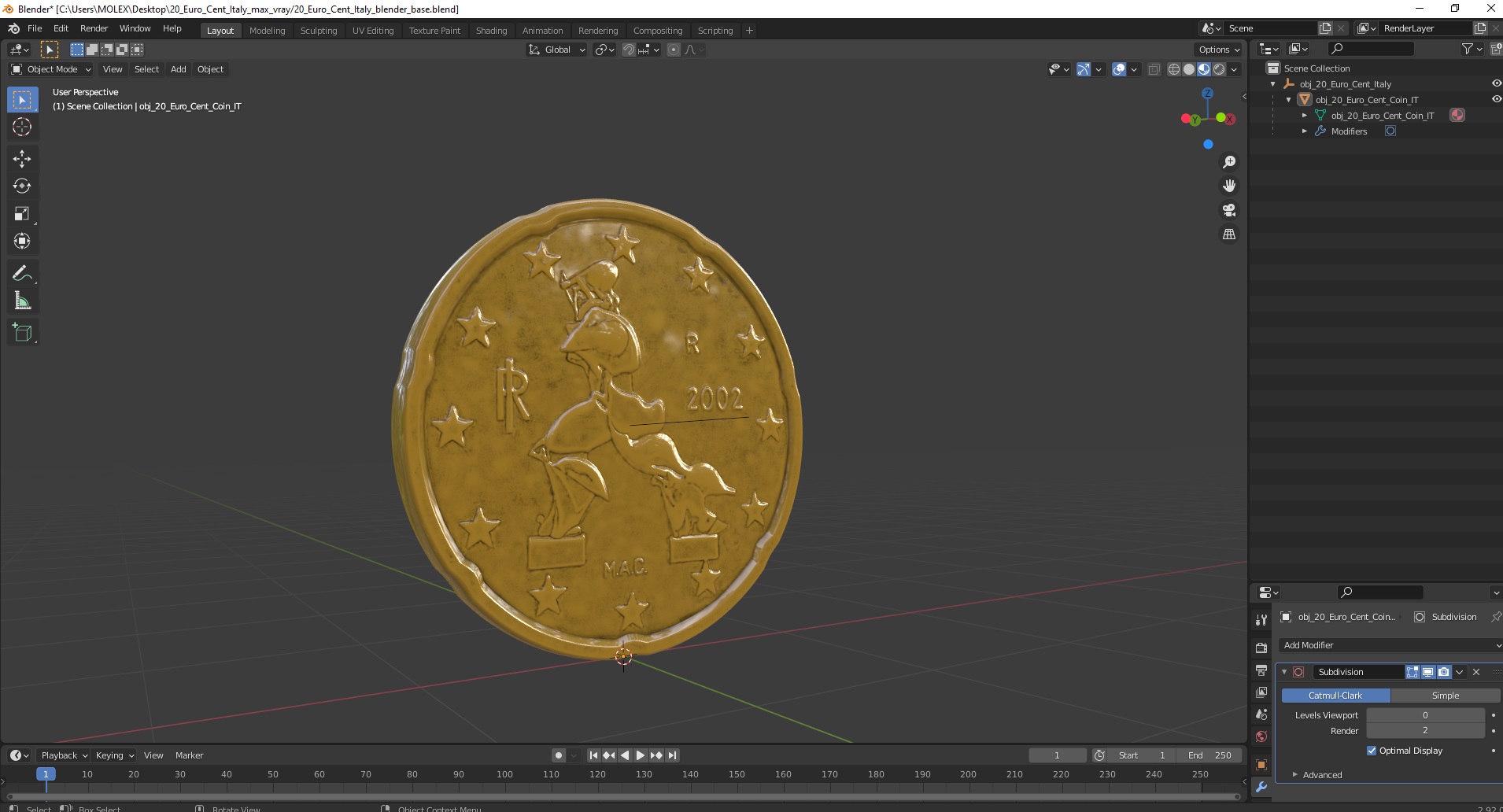Switch to Rendered viewport shading
The width and height of the screenshot is (1503, 812).
click(1219, 69)
